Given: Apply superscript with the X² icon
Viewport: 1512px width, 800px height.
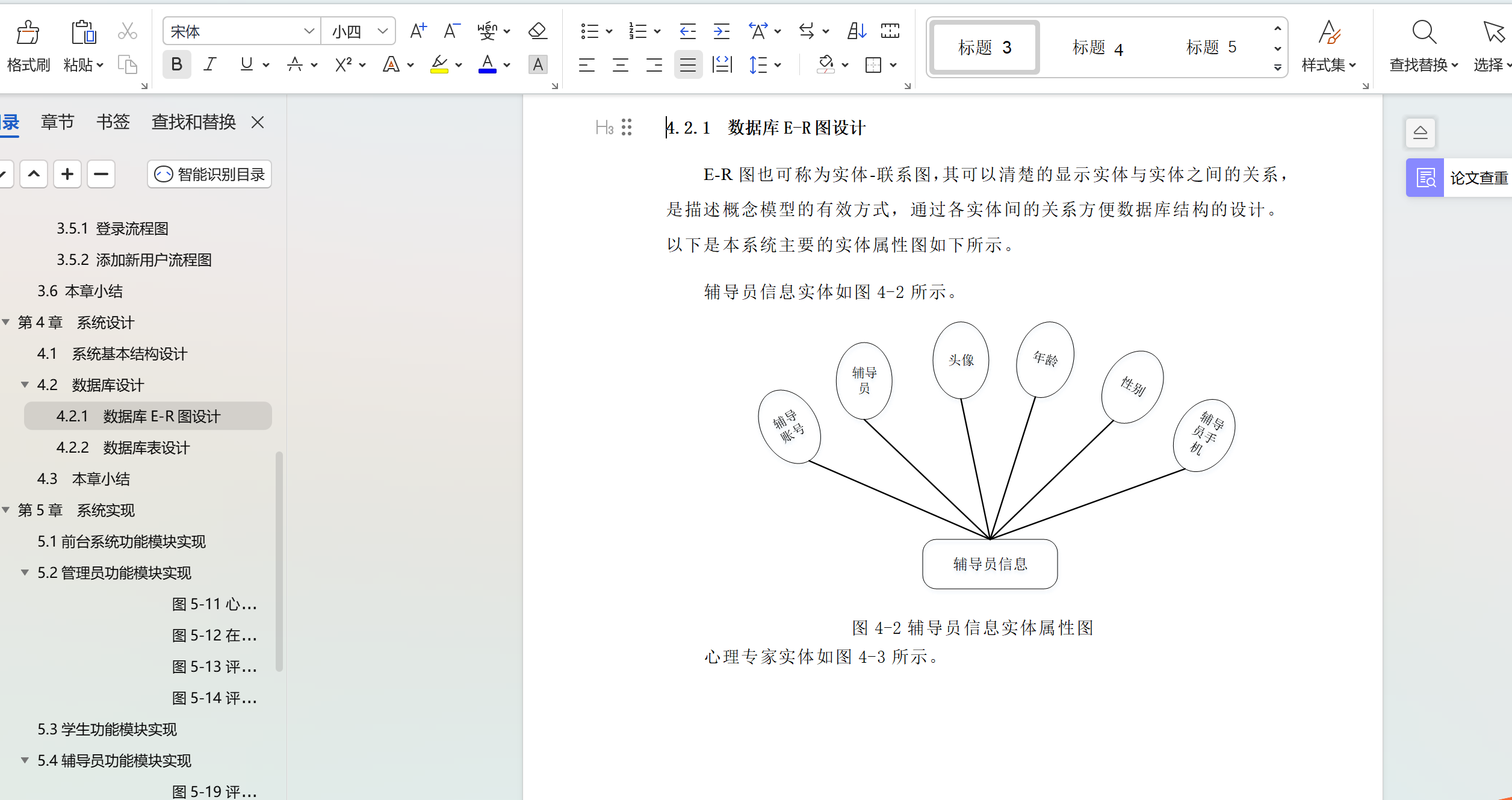Looking at the screenshot, I should (x=343, y=64).
